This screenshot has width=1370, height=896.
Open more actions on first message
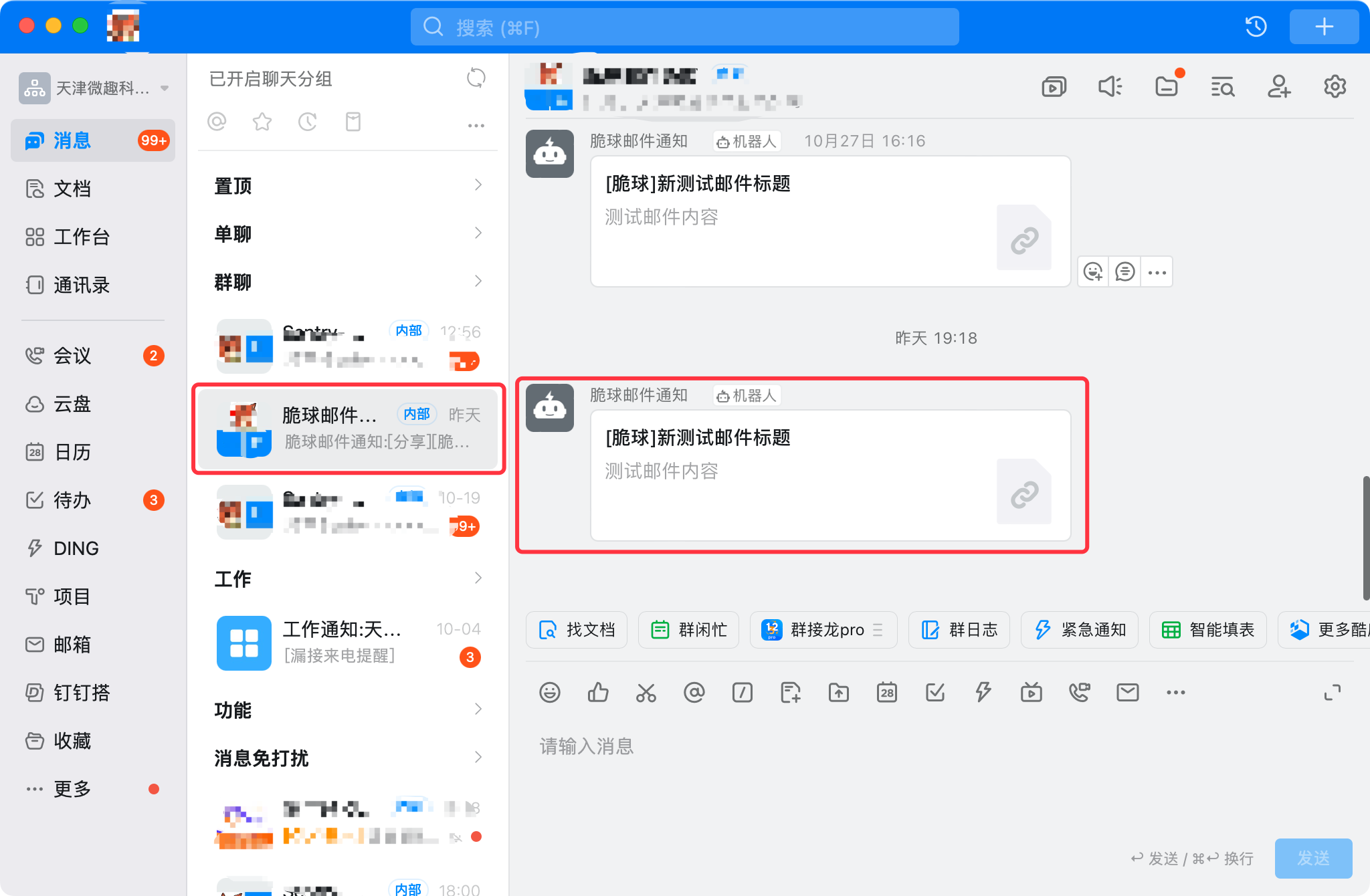coord(1157,271)
